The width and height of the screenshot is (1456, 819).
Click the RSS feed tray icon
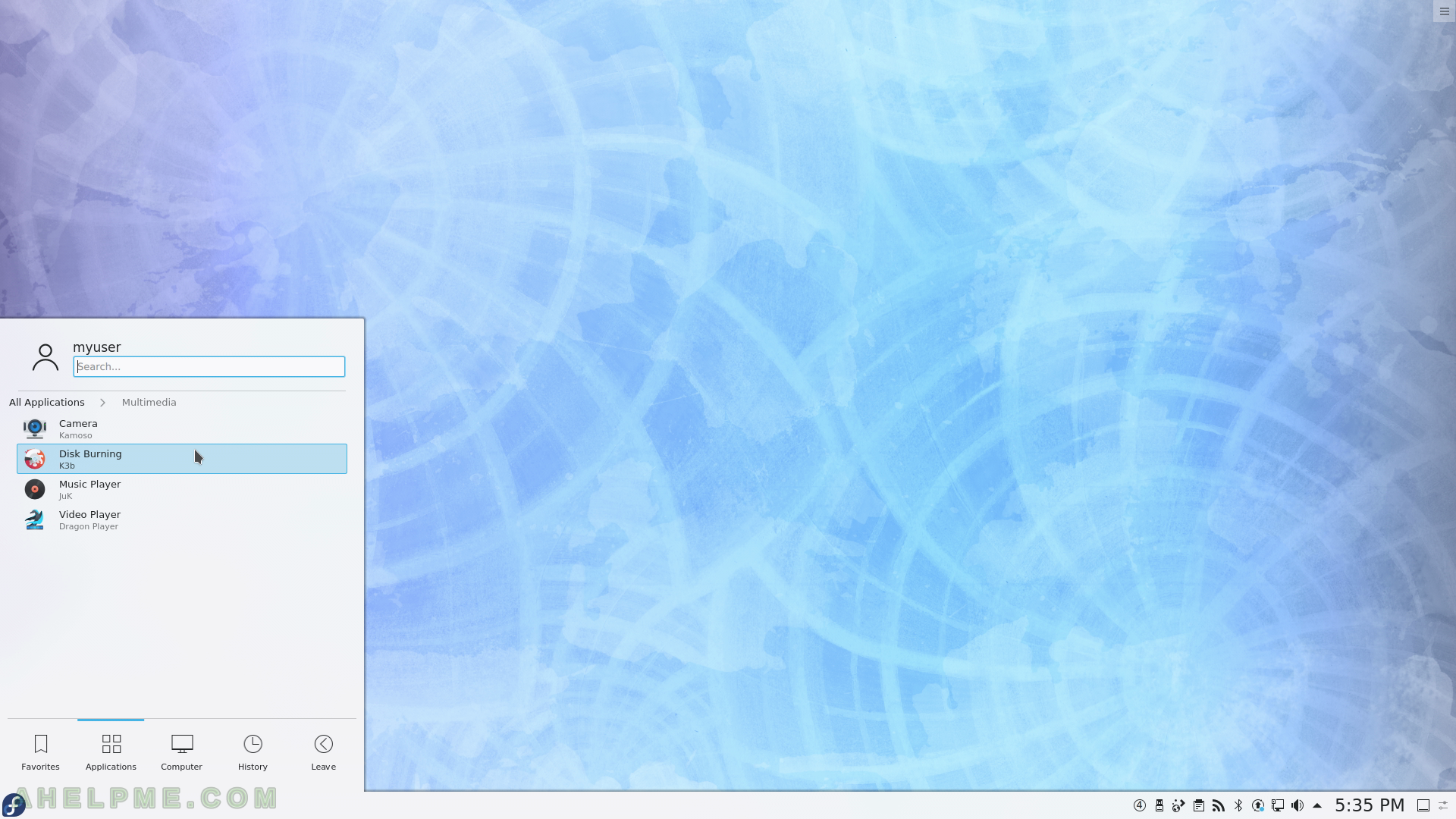point(1219,805)
